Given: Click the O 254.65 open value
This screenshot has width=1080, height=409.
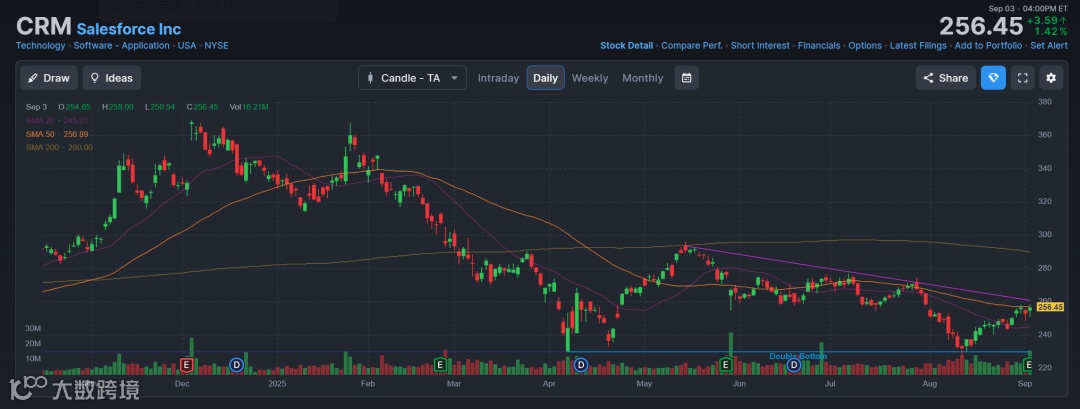Looking at the screenshot, I should (x=72, y=107).
